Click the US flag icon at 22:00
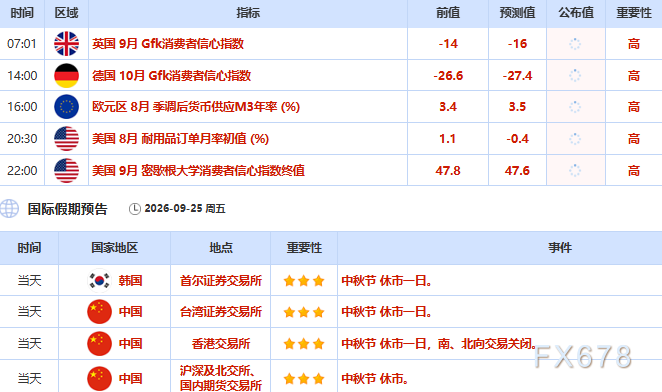 point(66,171)
